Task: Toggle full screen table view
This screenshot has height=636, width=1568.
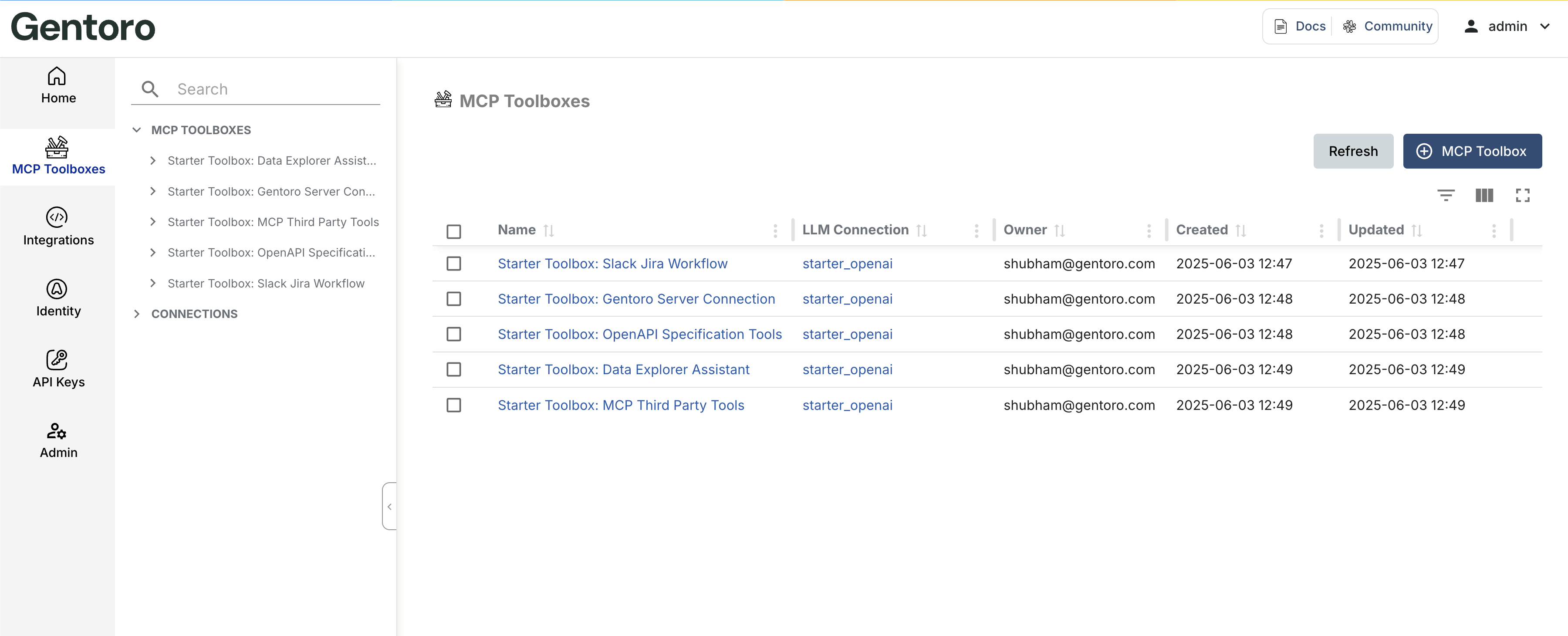Action: coord(1522,195)
